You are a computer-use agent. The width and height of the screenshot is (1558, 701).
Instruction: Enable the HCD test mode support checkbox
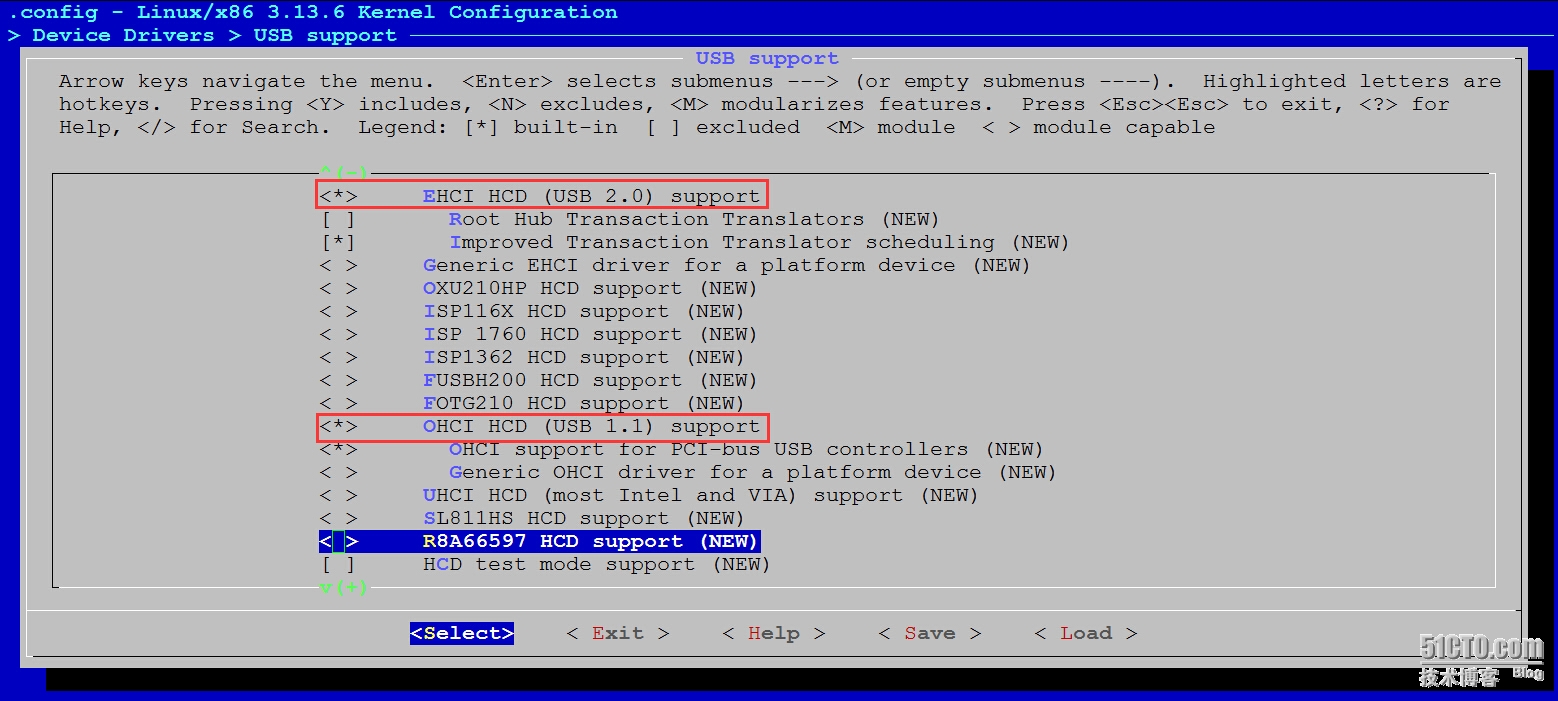tap(339, 564)
